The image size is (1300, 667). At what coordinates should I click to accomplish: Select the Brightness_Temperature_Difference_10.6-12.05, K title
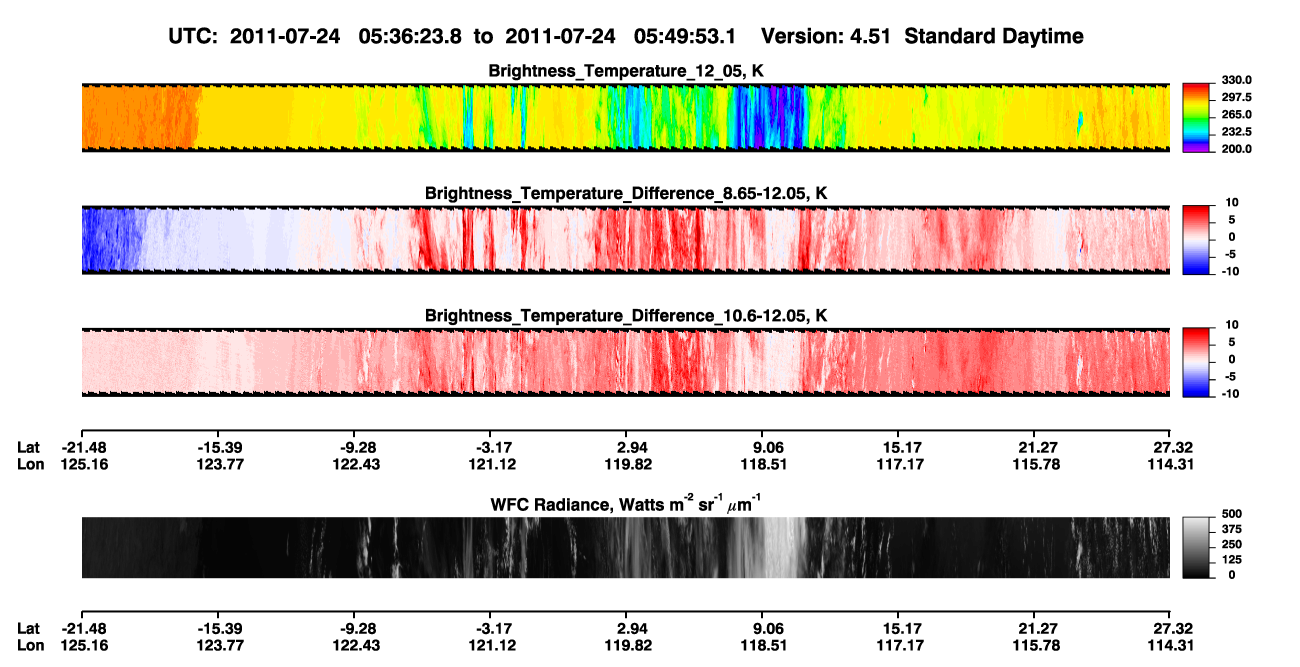[x=627, y=316]
